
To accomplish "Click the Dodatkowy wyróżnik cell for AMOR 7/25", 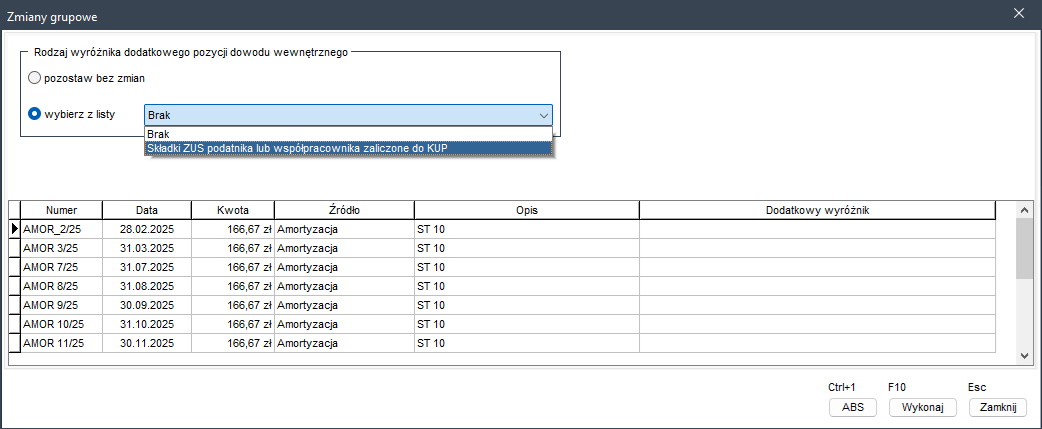I will (x=816, y=267).
